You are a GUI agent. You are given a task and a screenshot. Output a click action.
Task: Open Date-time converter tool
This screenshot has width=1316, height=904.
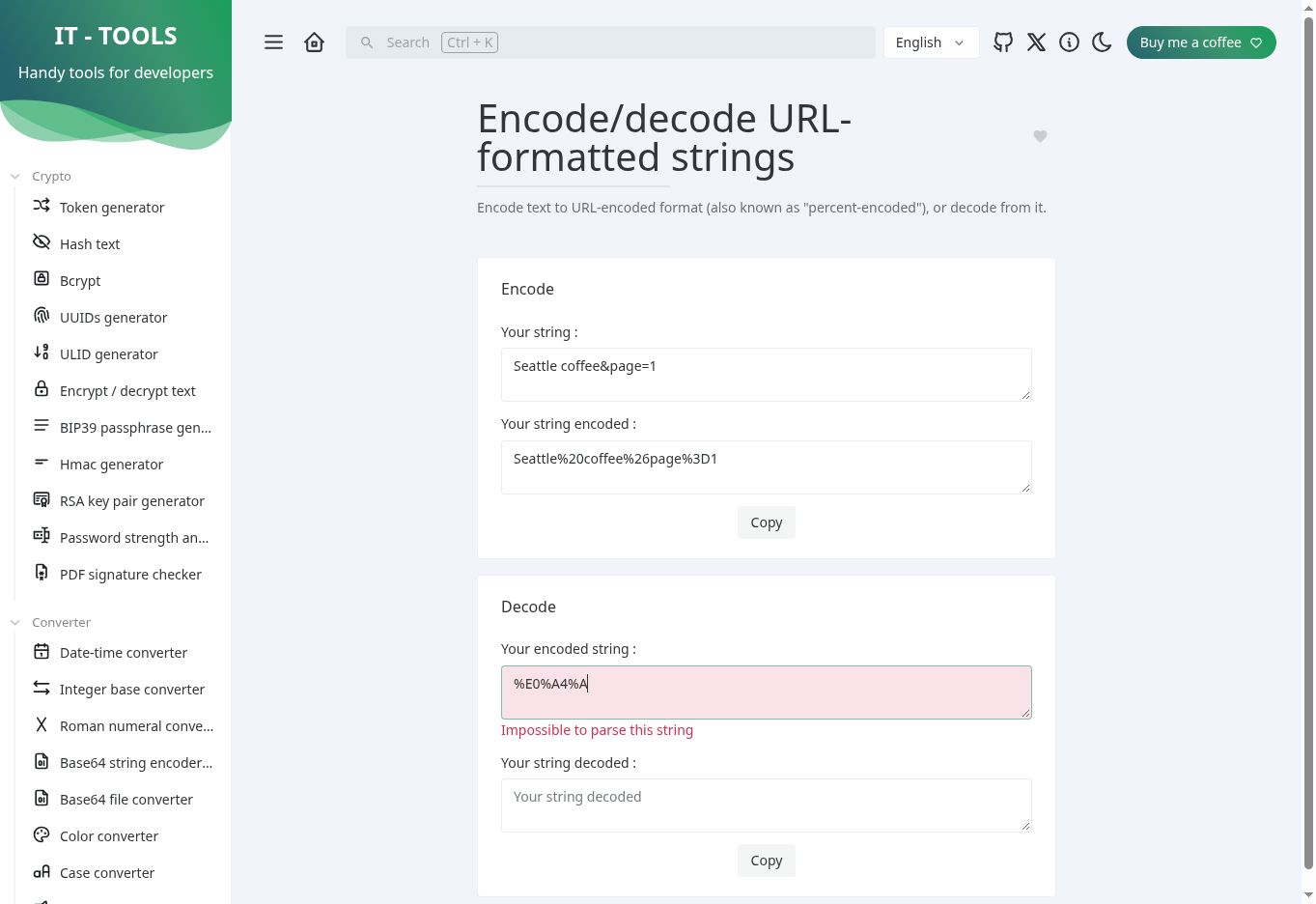point(123,653)
